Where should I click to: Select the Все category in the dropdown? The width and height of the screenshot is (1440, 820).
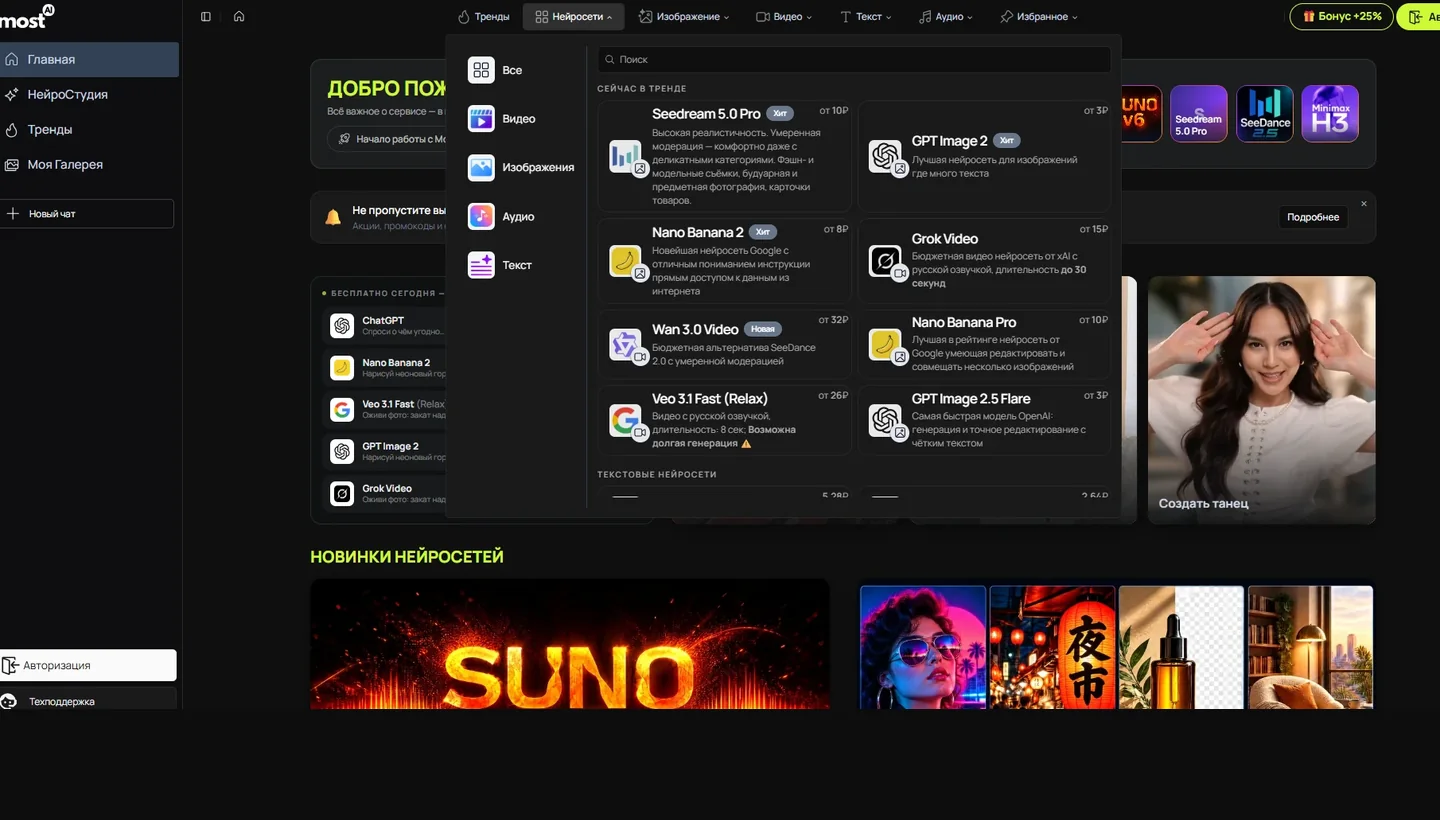pyautogui.click(x=514, y=70)
